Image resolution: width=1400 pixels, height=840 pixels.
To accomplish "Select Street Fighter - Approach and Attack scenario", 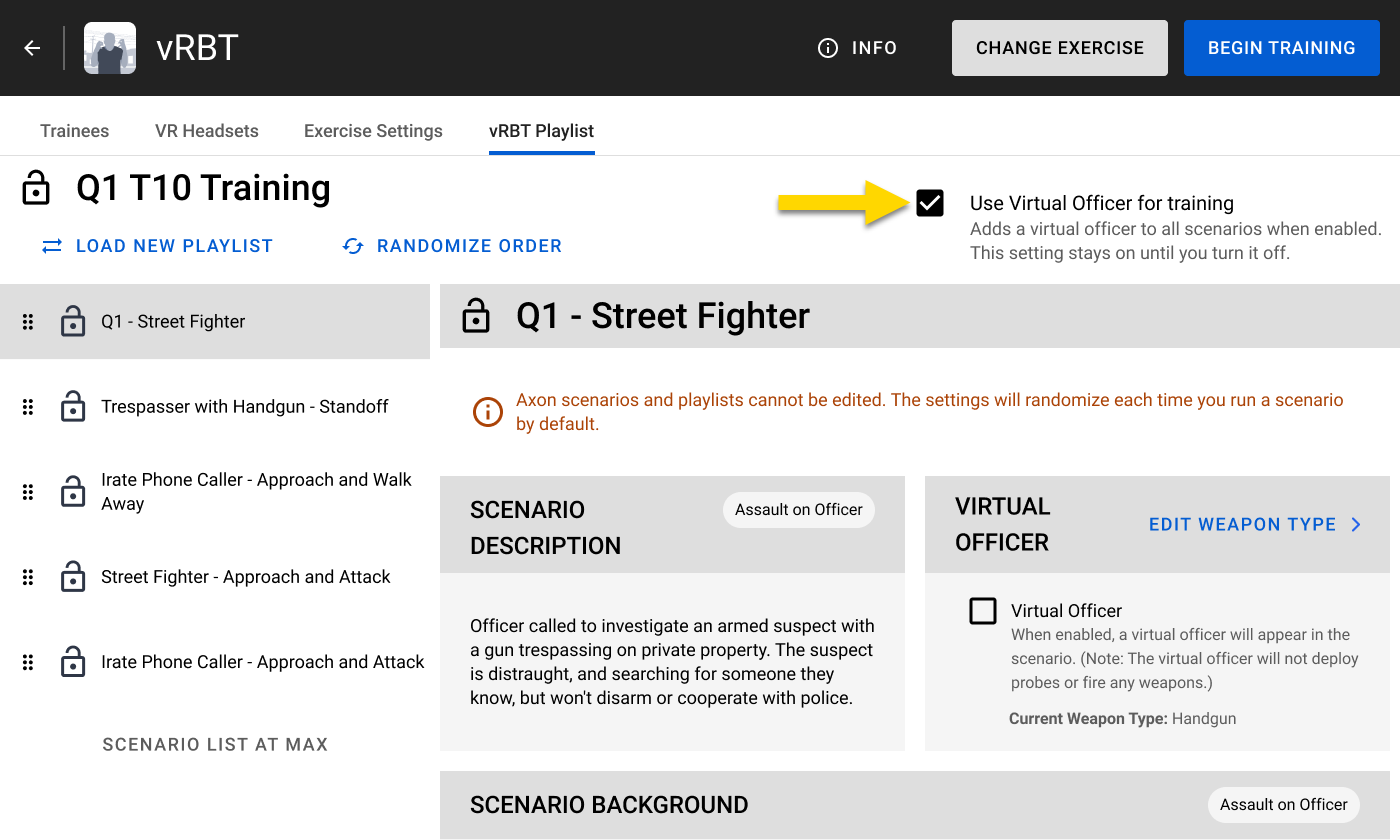I will pyautogui.click(x=246, y=577).
